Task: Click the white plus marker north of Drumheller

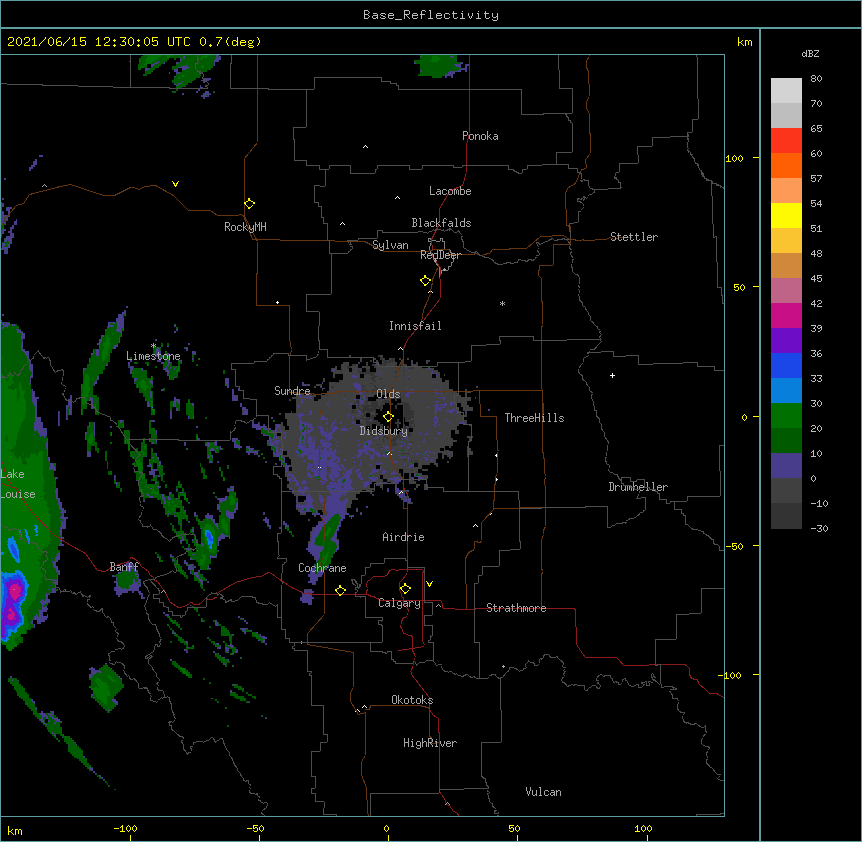Action: point(612,375)
